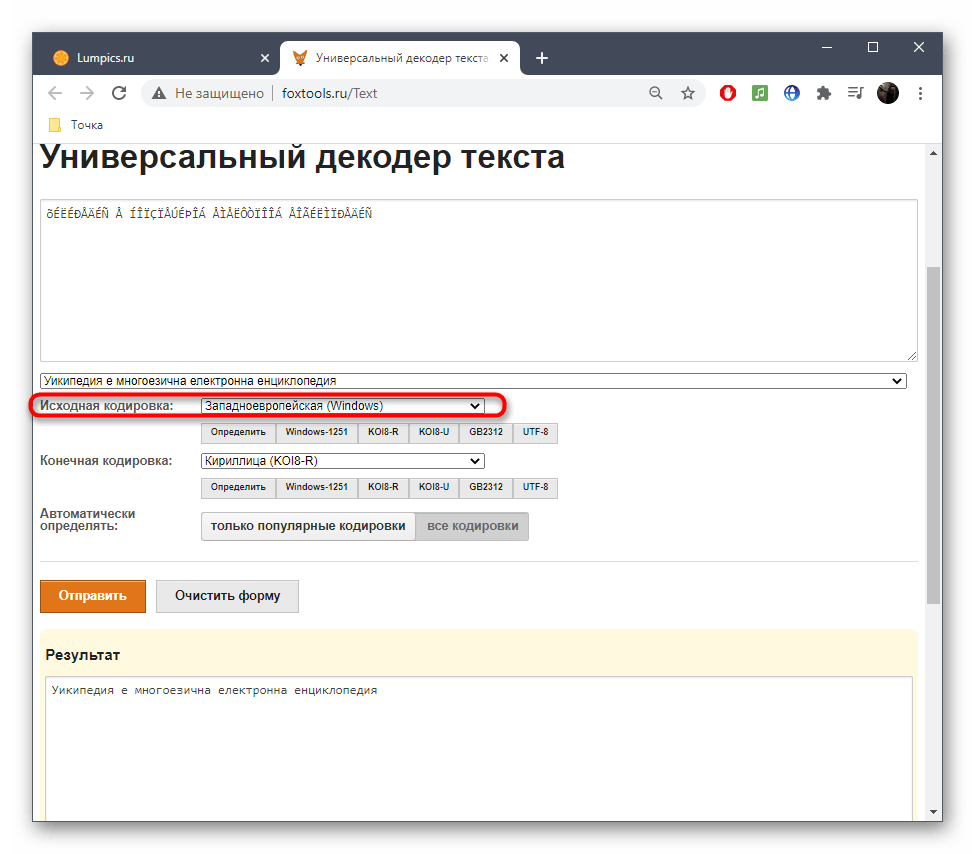The image size is (975, 854).
Task: Click the browser reload page icon
Action: point(118,93)
